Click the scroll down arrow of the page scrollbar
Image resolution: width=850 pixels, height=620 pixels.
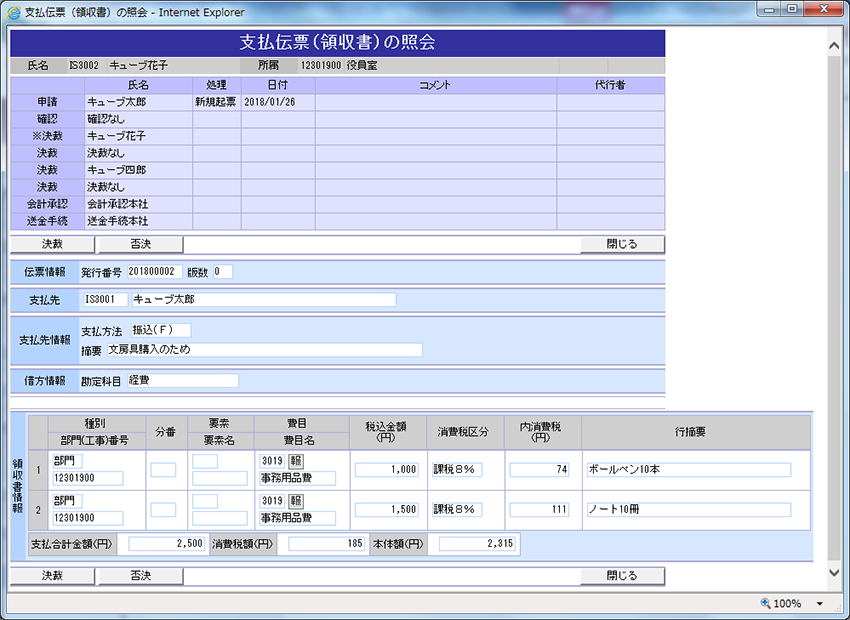[x=834, y=572]
